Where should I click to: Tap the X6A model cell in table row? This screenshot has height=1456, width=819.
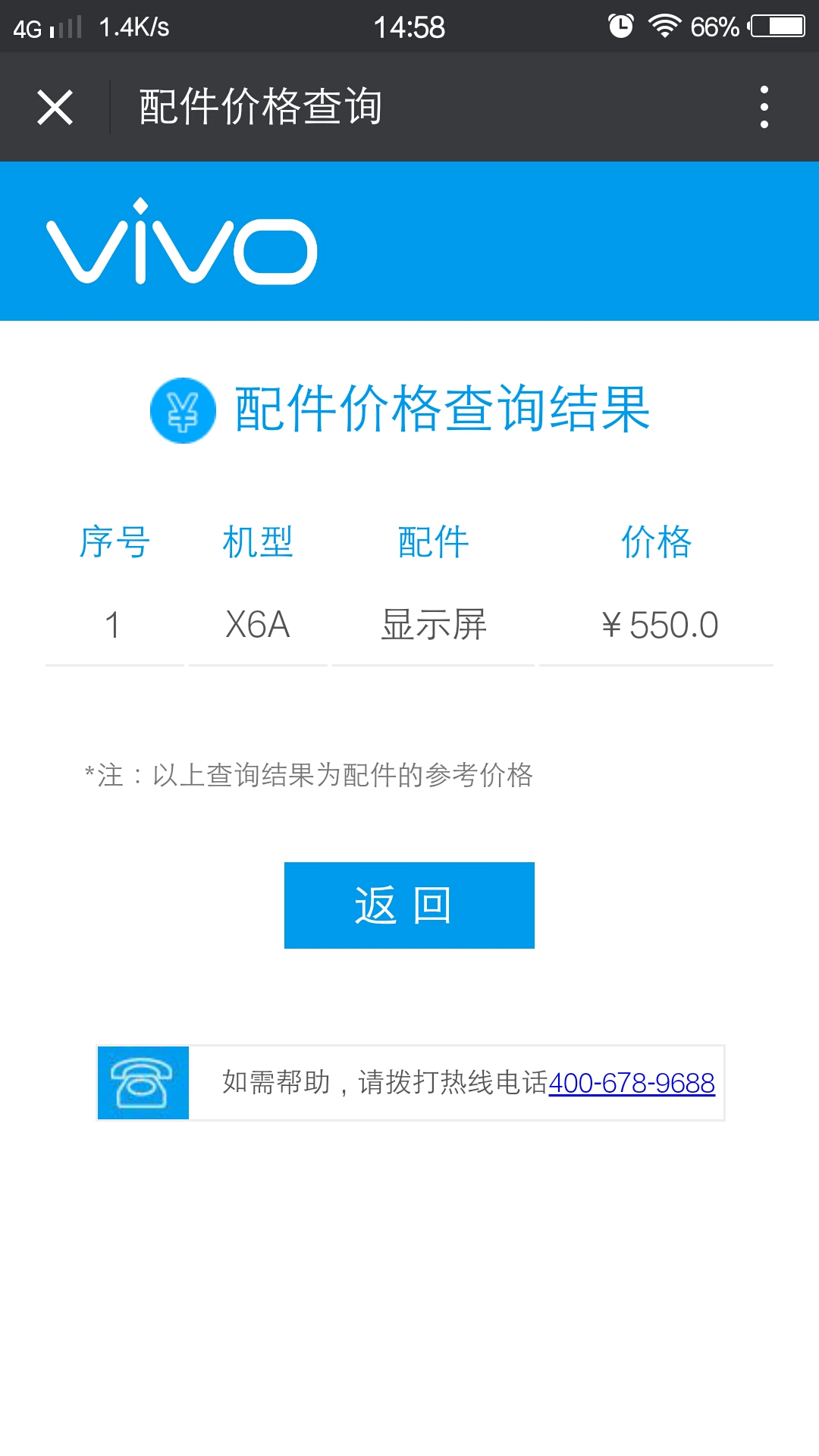click(256, 624)
